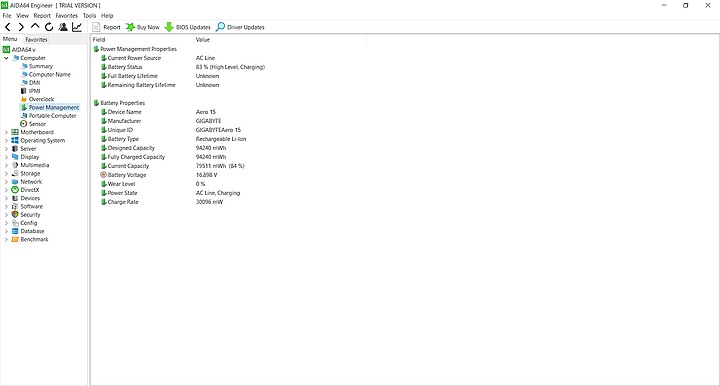
Task: Expand the Server tree node
Action: (6, 149)
